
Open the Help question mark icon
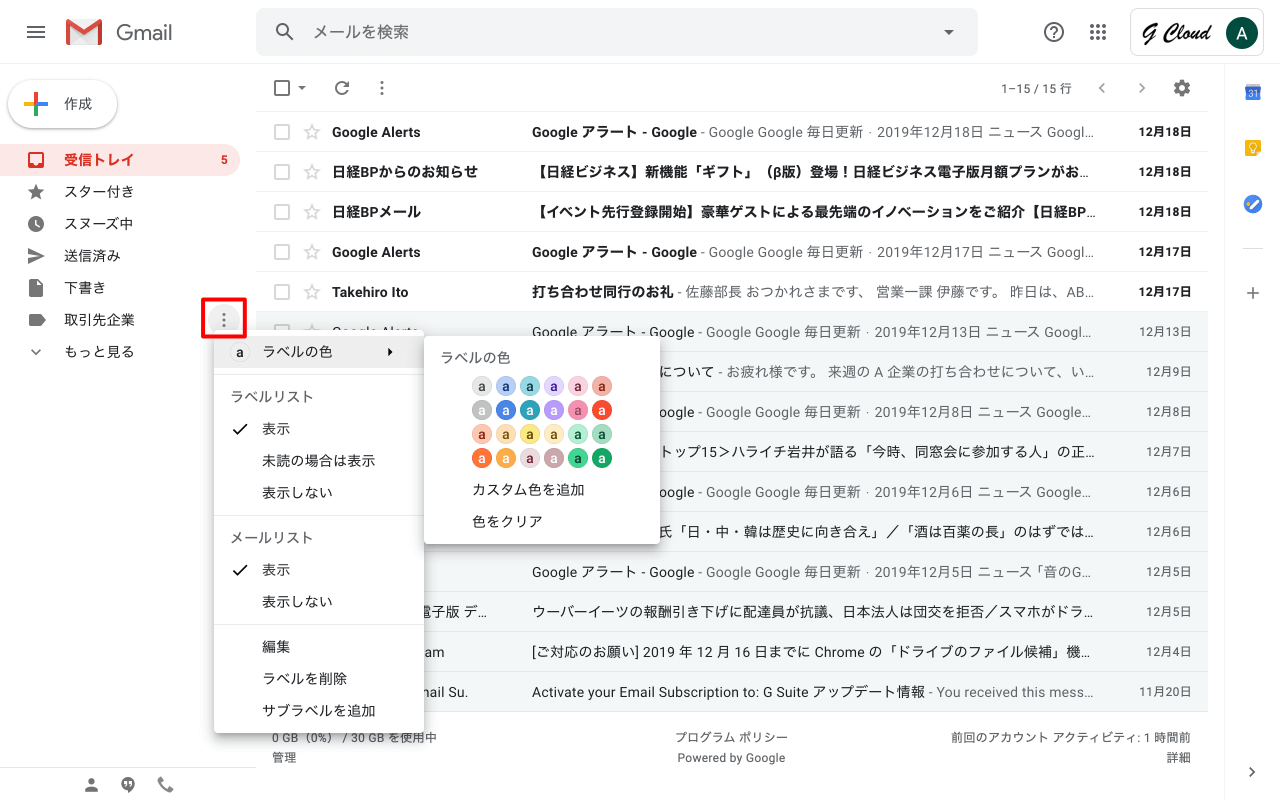coord(1053,32)
